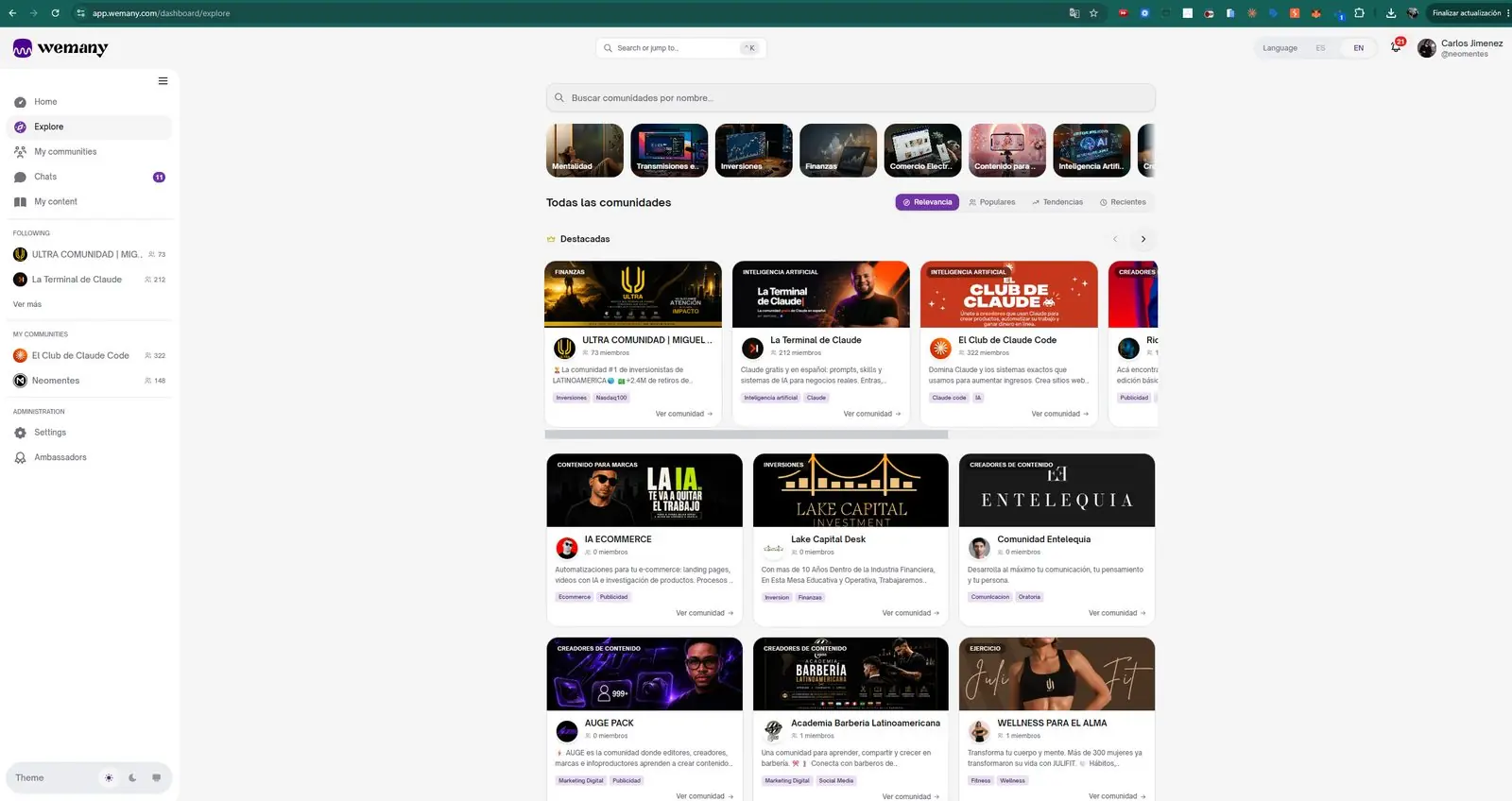Image resolution: width=1512 pixels, height=801 pixels.
Task: Click Nasdaq100 tag on ULTRA COMUNIDAD card
Action: 611,398
